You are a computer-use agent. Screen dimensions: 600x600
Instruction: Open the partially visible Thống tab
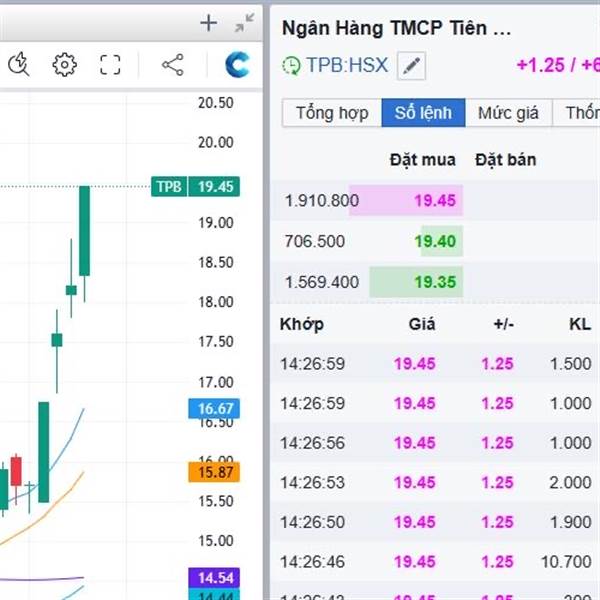coord(577,113)
